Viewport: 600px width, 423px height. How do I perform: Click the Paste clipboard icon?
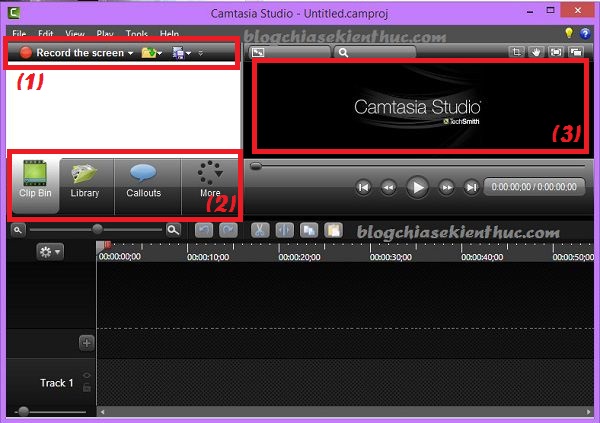[x=333, y=230]
